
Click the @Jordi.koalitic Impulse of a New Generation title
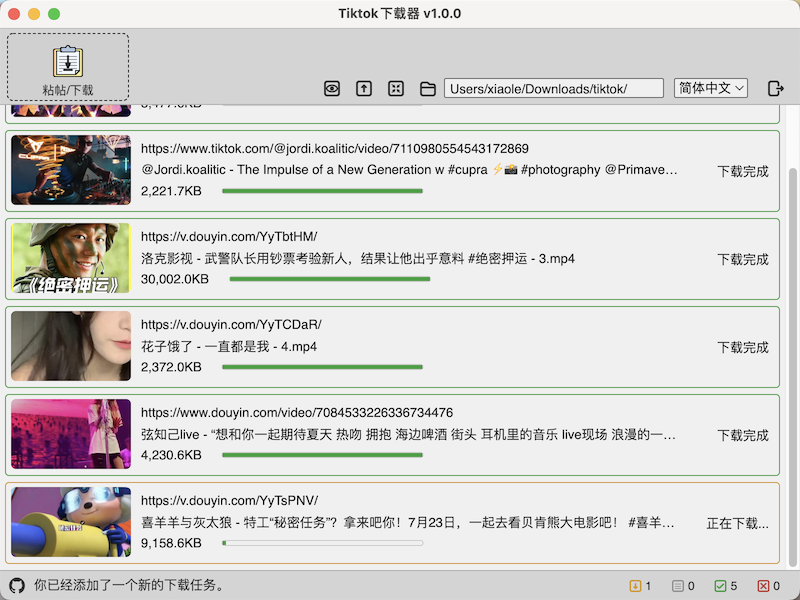[409, 170]
